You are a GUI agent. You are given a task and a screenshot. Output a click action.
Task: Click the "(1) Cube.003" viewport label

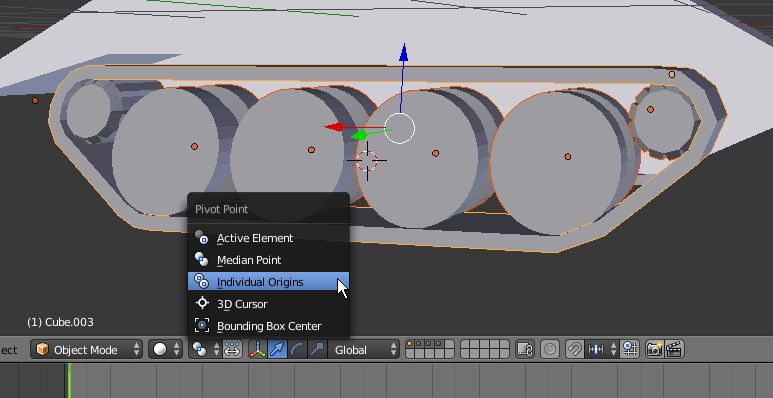pos(60,322)
